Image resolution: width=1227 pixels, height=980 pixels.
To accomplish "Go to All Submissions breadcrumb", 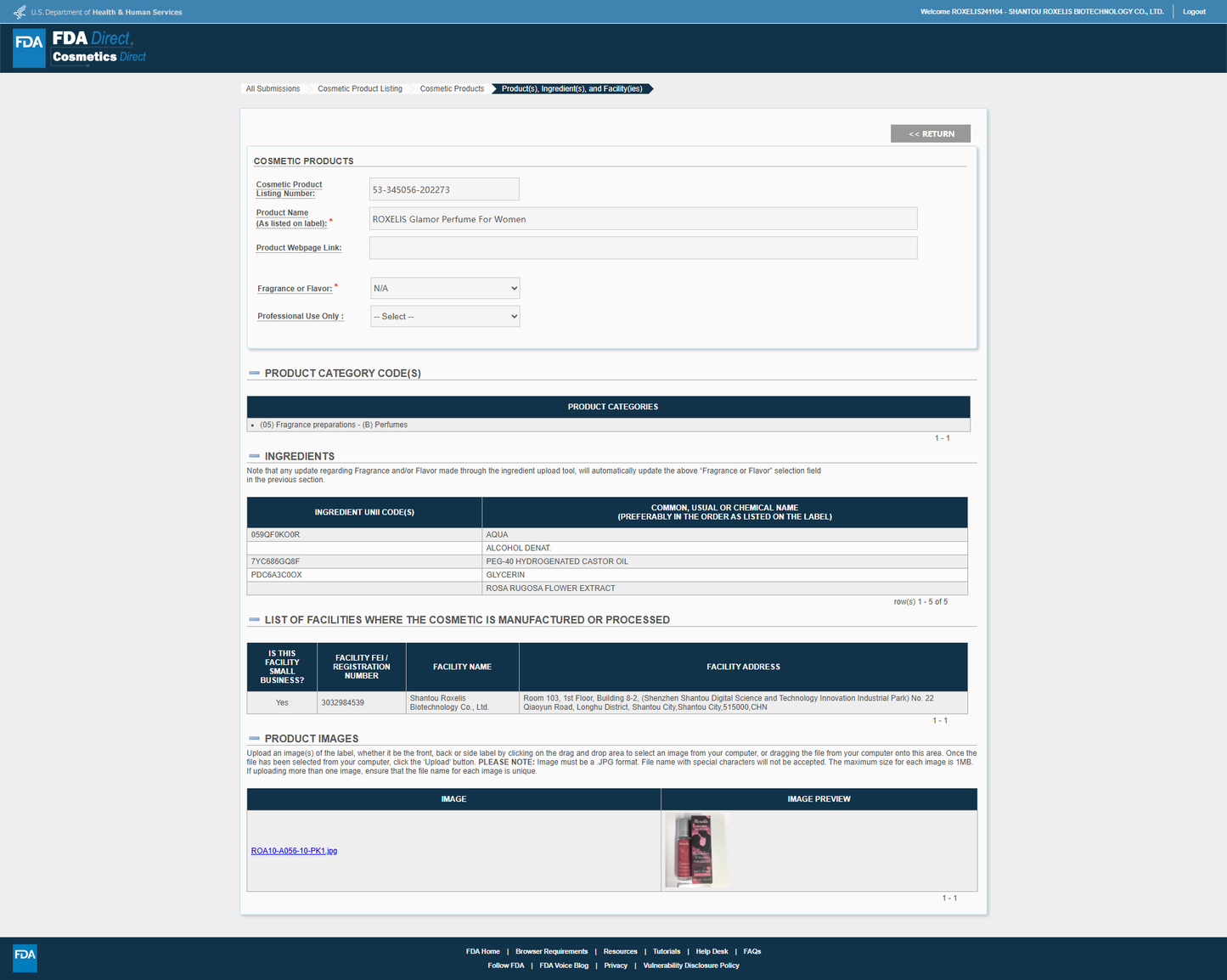I will pos(273,88).
